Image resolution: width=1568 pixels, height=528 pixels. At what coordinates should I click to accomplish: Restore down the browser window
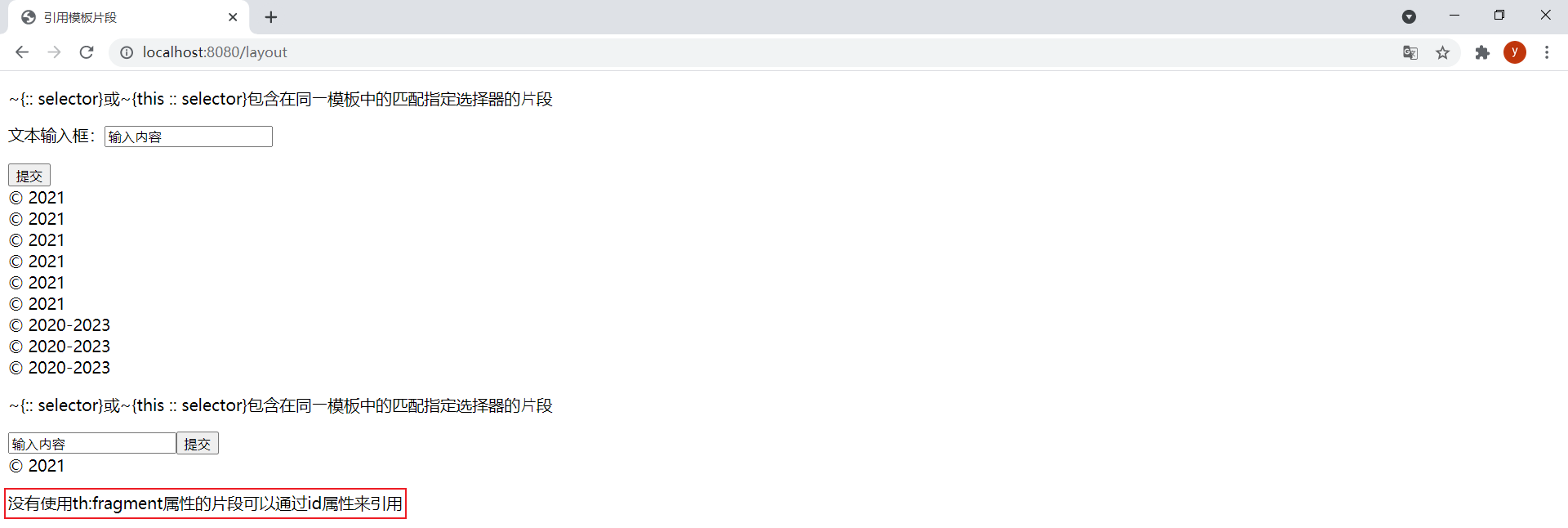(1499, 16)
